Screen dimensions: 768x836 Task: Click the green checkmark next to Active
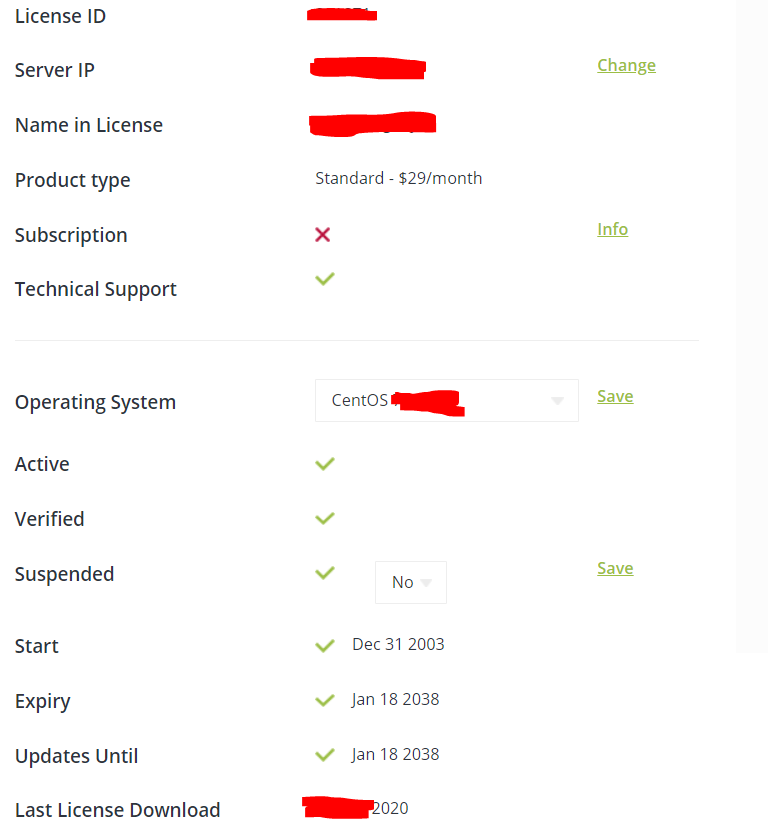[x=324, y=464]
